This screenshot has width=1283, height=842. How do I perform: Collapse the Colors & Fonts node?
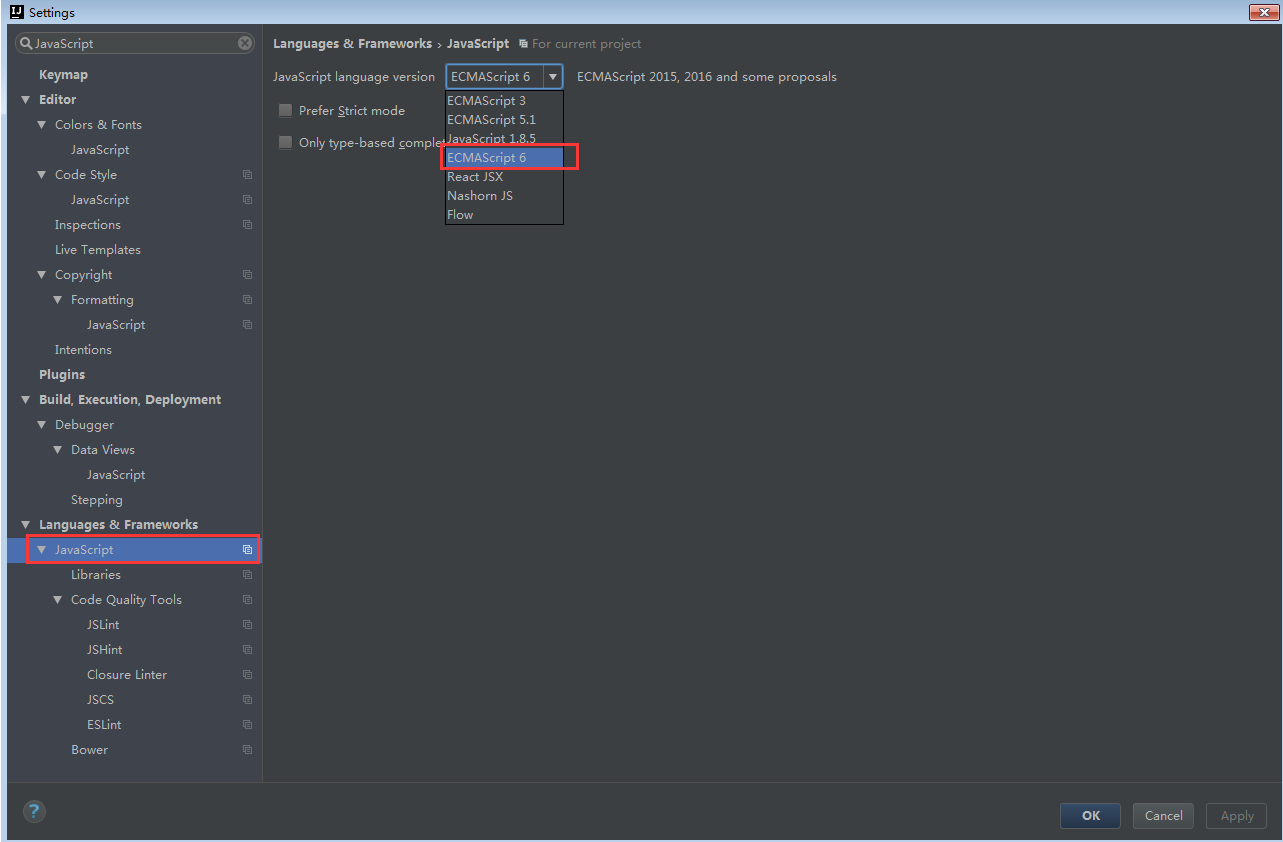[42, 125]
